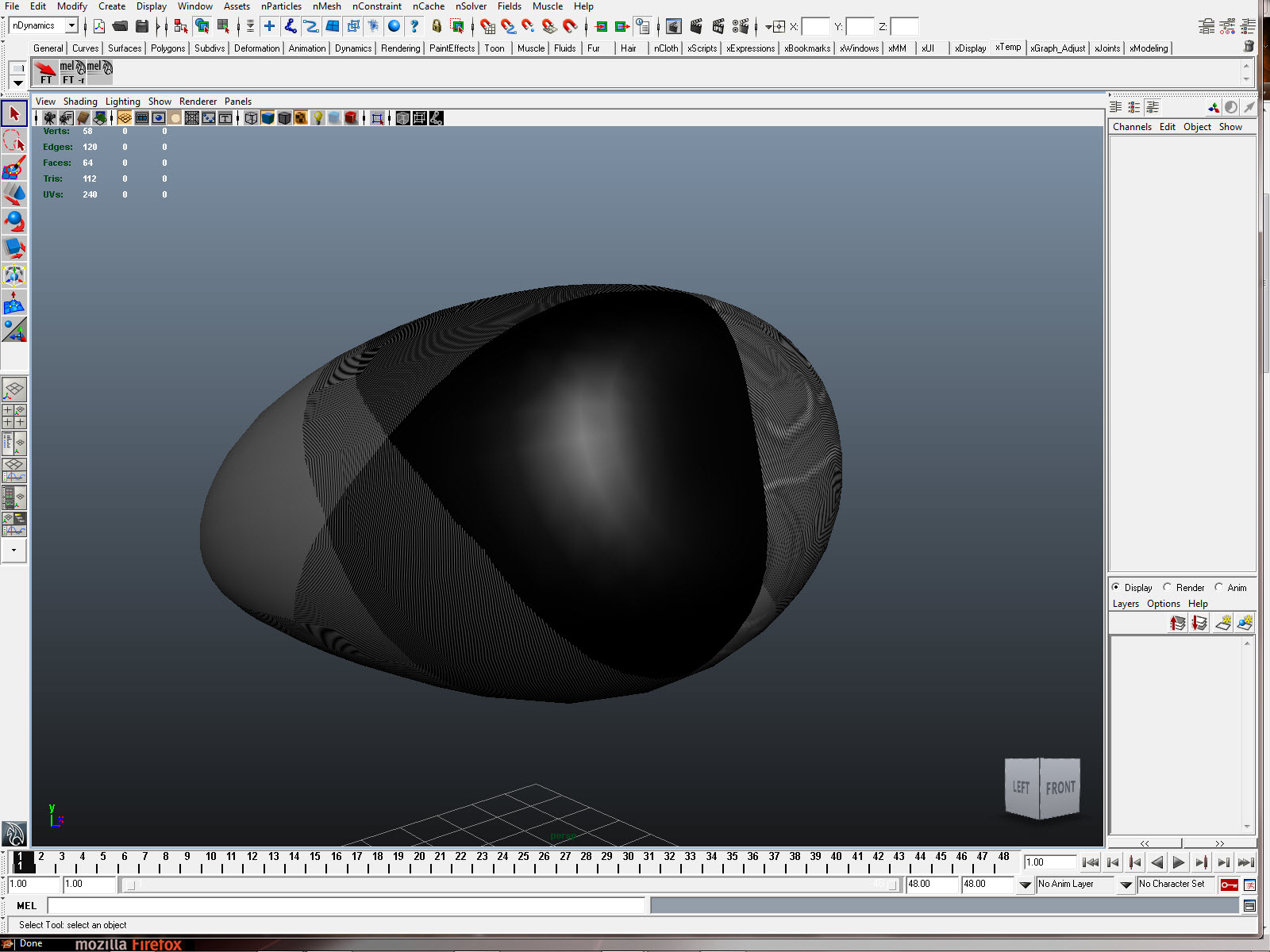Open a scene with the folder icon

121,25
